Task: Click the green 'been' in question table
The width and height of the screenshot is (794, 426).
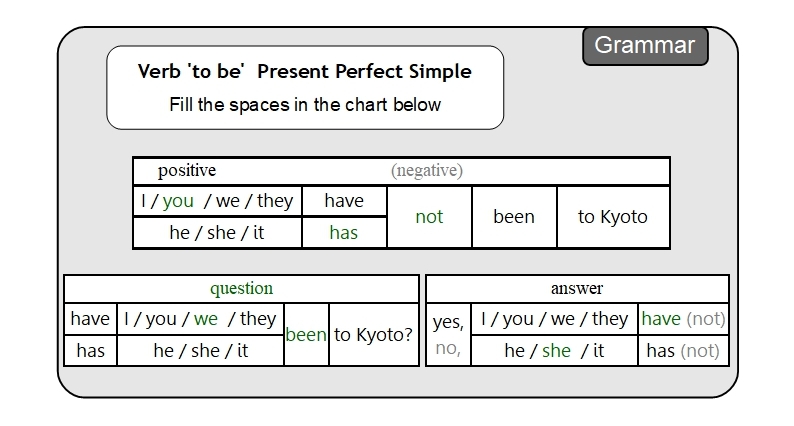Action: point(306,335)
